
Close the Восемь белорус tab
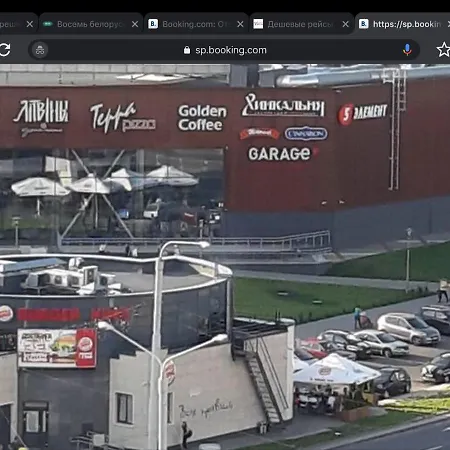pyautogui.click(x=135, y=24)
